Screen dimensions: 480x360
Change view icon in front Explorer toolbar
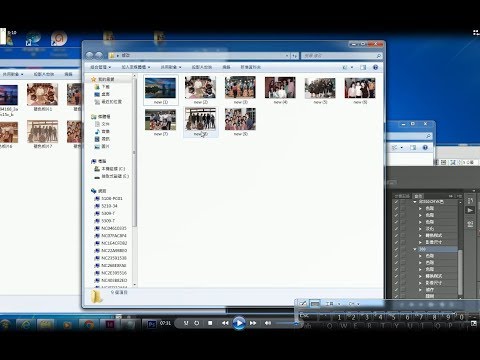[x=345, y=67]
